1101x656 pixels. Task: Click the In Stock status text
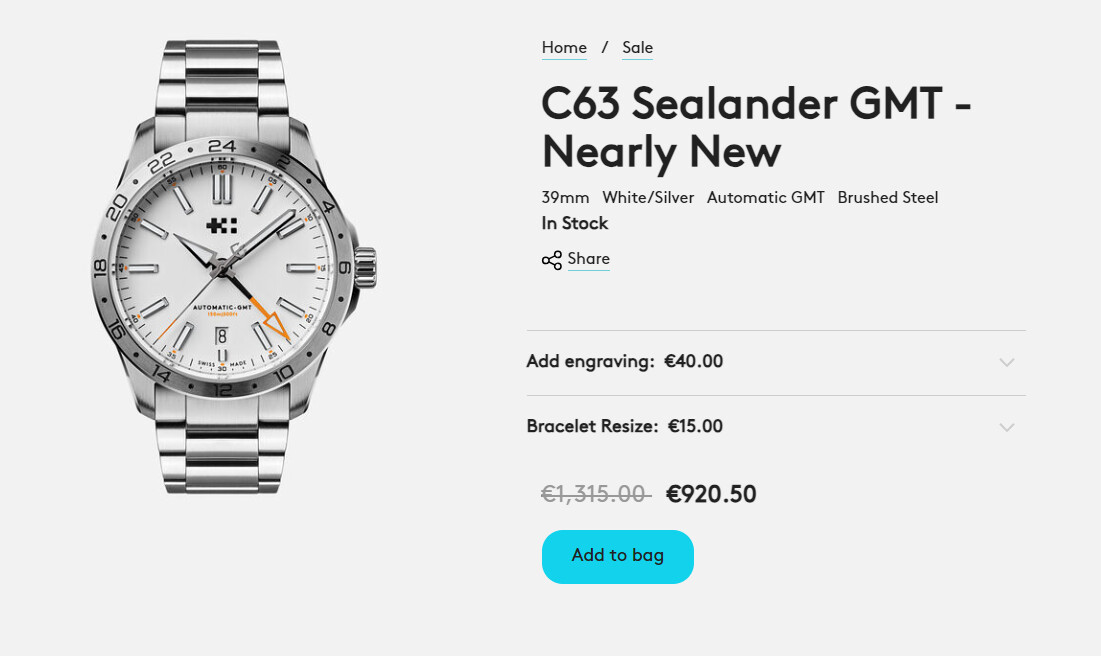tap(574, 223)
